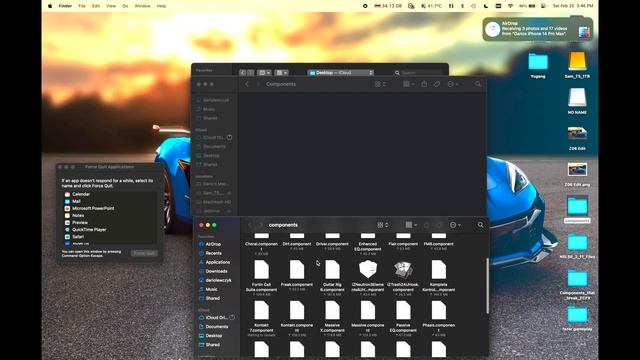Select the Z06 Edit.png thumbnail on desktop
This screenshot has height=360, width=640.
(577, 169)
